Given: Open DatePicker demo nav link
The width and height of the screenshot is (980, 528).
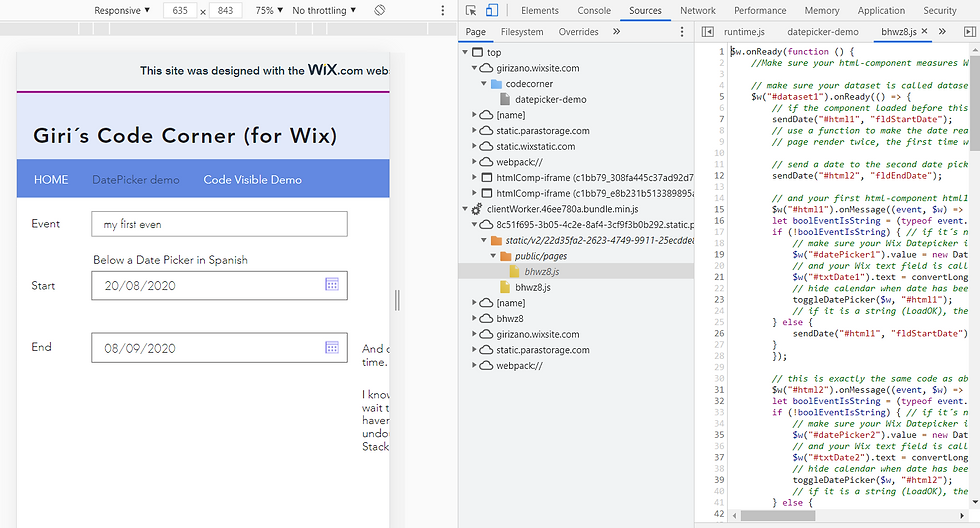Looking at the screenshot, I should click(x=136, y=179).
